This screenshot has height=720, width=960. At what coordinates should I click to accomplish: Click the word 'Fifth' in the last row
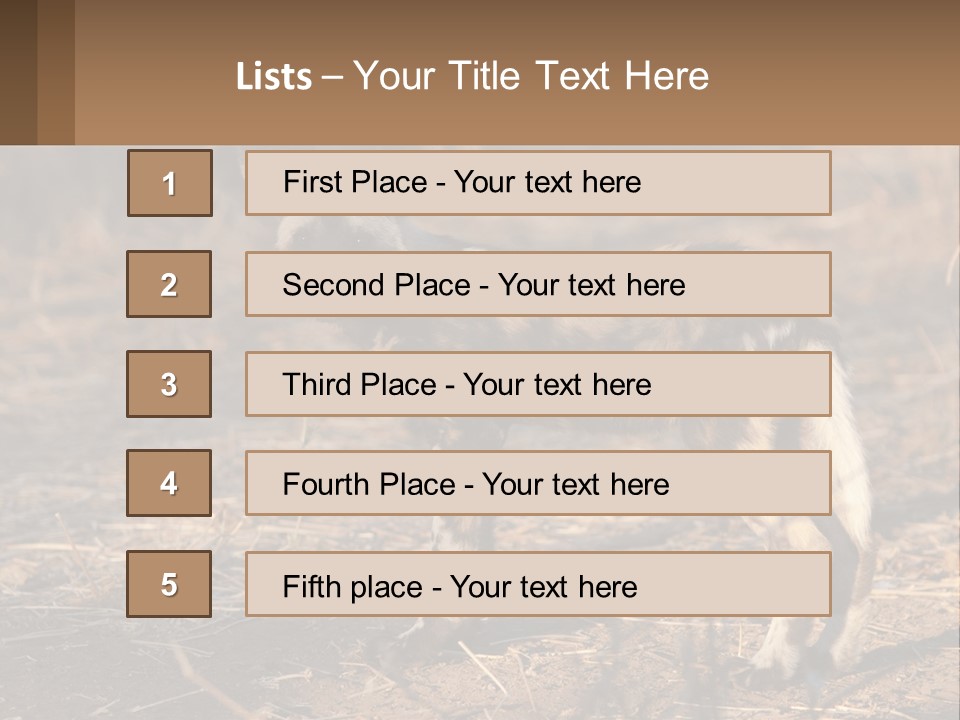click(x=311, y=586)
